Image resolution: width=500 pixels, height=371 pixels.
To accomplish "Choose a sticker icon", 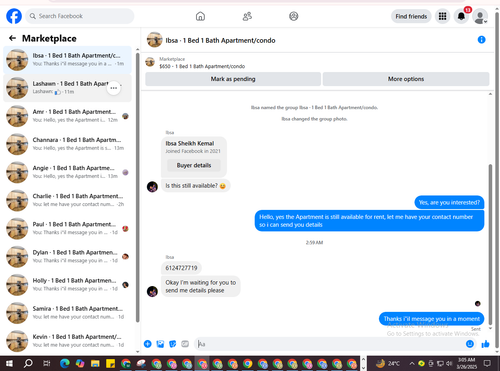I will [173, 344].
